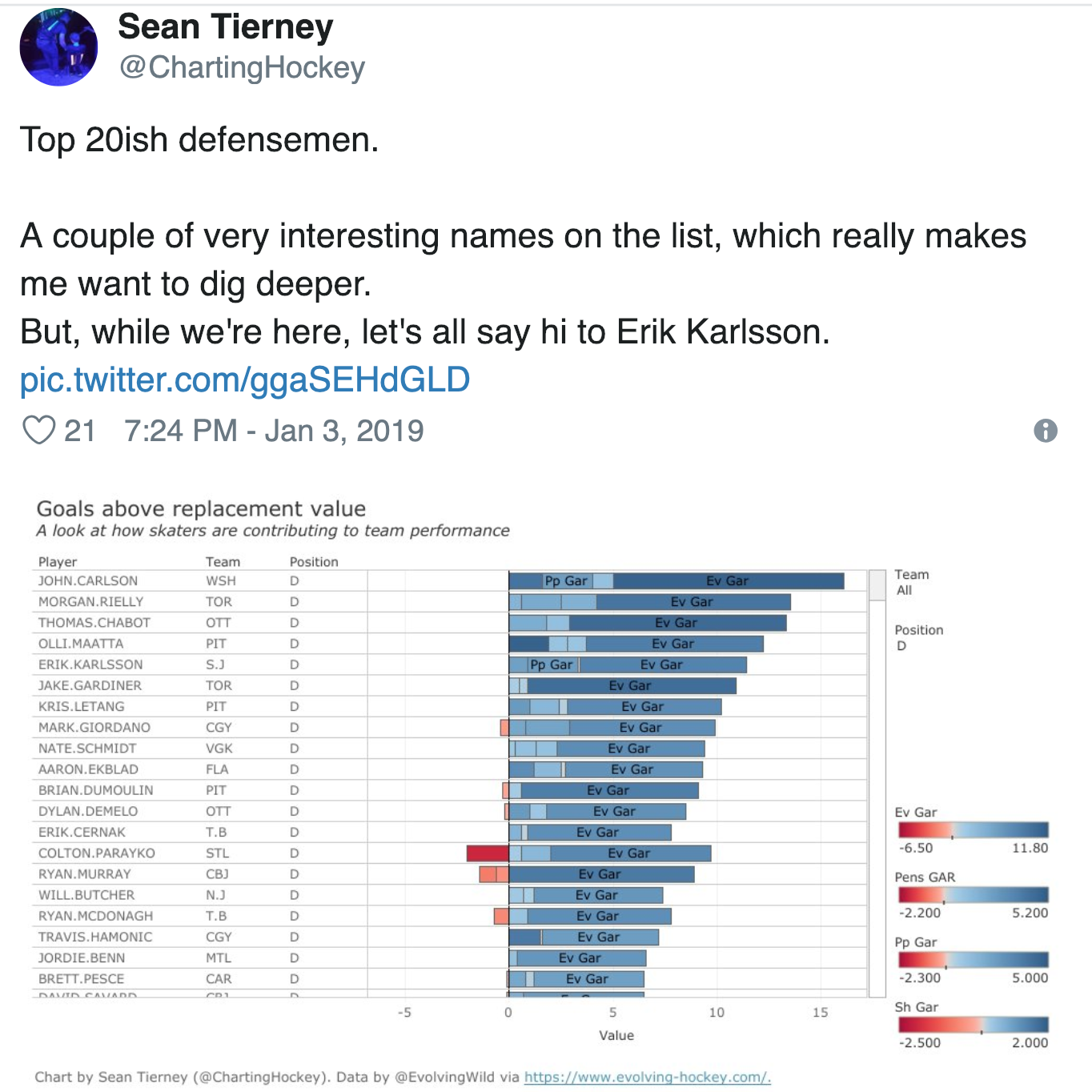Open the evolving-hockey.com data link
Viewport: 1092px width, 1092px height.
pos(647,1077)
